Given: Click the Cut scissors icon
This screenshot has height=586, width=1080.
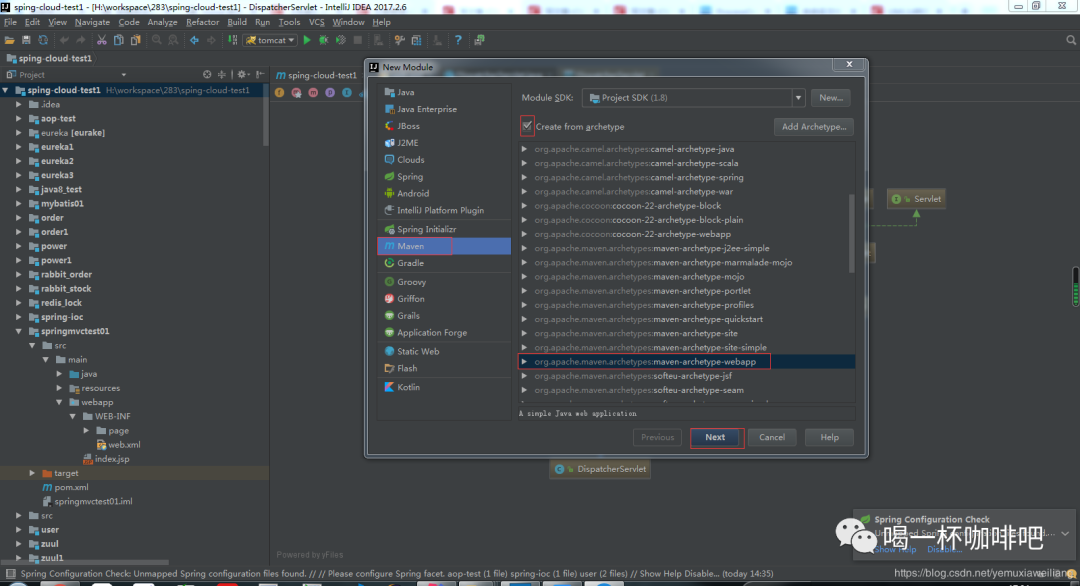Looking at the screenshot, I should 102,41.
